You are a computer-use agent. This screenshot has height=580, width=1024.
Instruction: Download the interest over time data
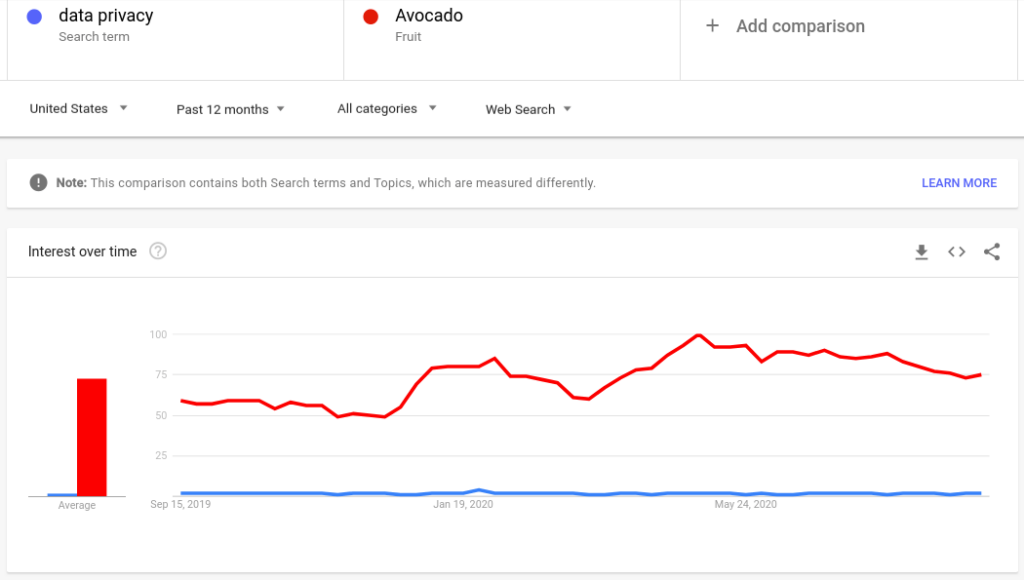(921, 252)
